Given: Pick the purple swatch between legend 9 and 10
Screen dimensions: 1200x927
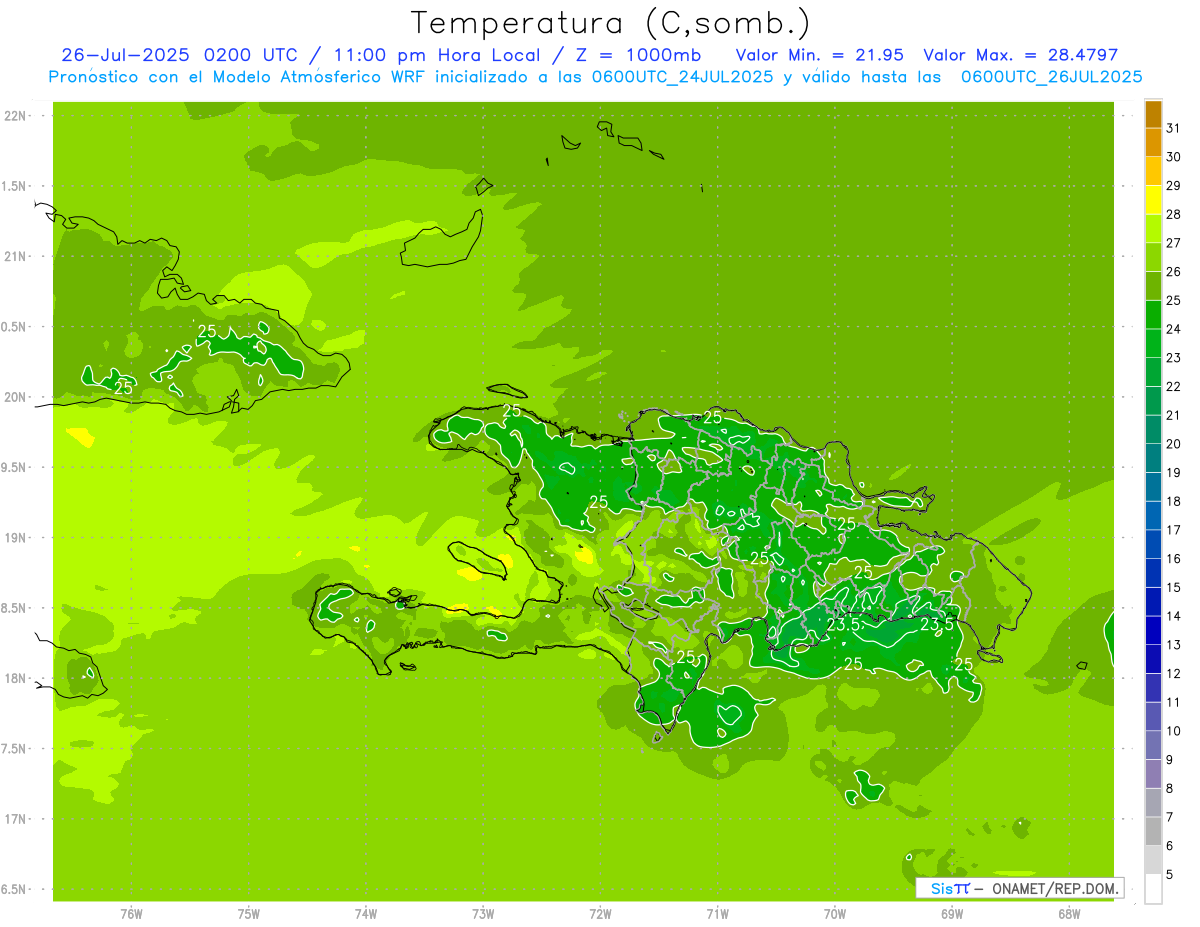Looking at the screenshot, I should point(1153,746).
